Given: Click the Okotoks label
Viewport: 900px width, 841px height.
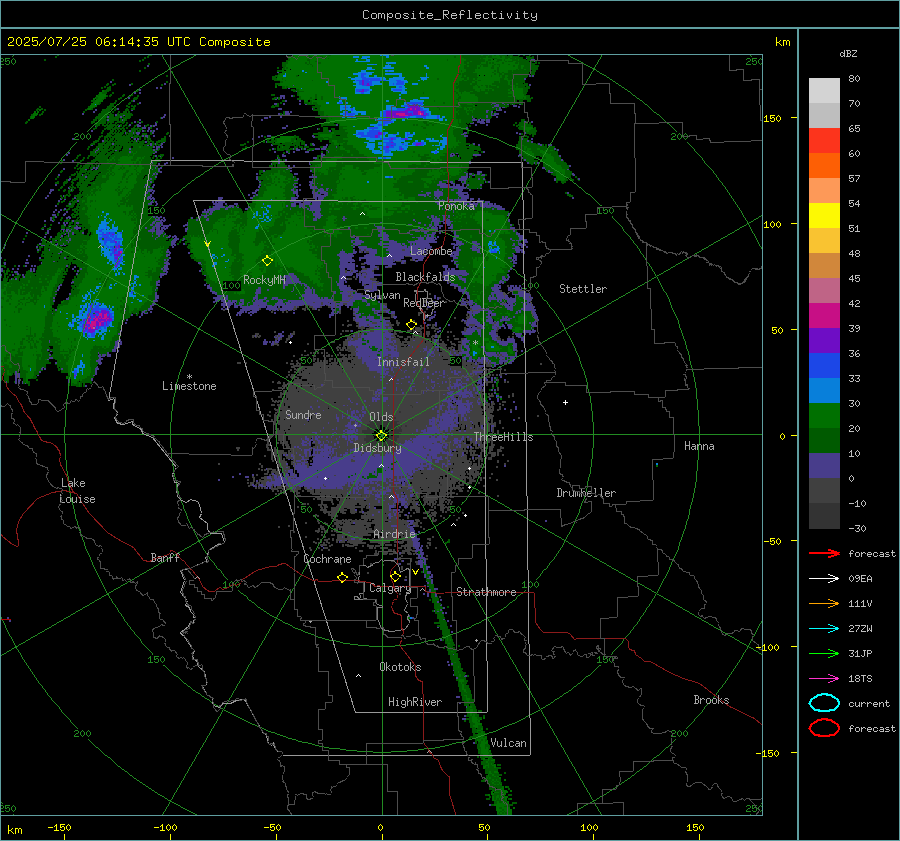Looking at the screenshot, I should click(x=400, y=667).
